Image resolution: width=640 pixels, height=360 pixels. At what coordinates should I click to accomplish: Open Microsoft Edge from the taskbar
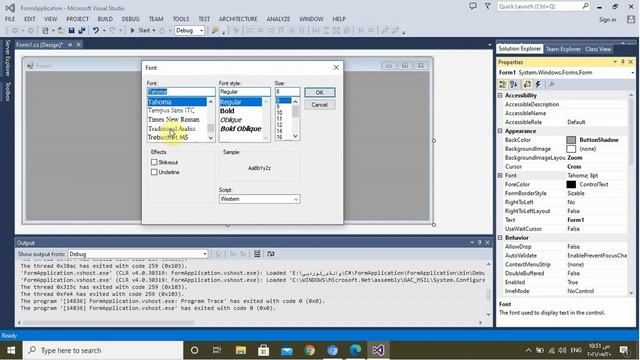coord(355,350)
